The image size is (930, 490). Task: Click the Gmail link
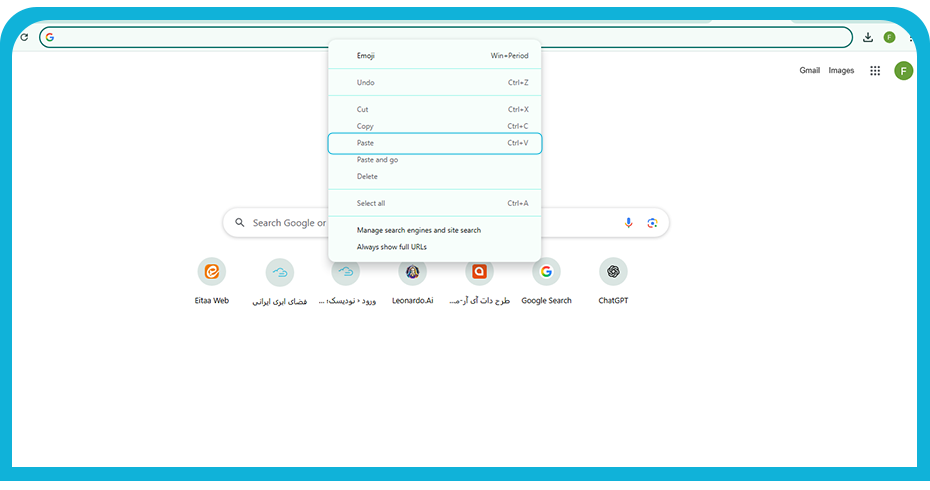coord(809,71)
